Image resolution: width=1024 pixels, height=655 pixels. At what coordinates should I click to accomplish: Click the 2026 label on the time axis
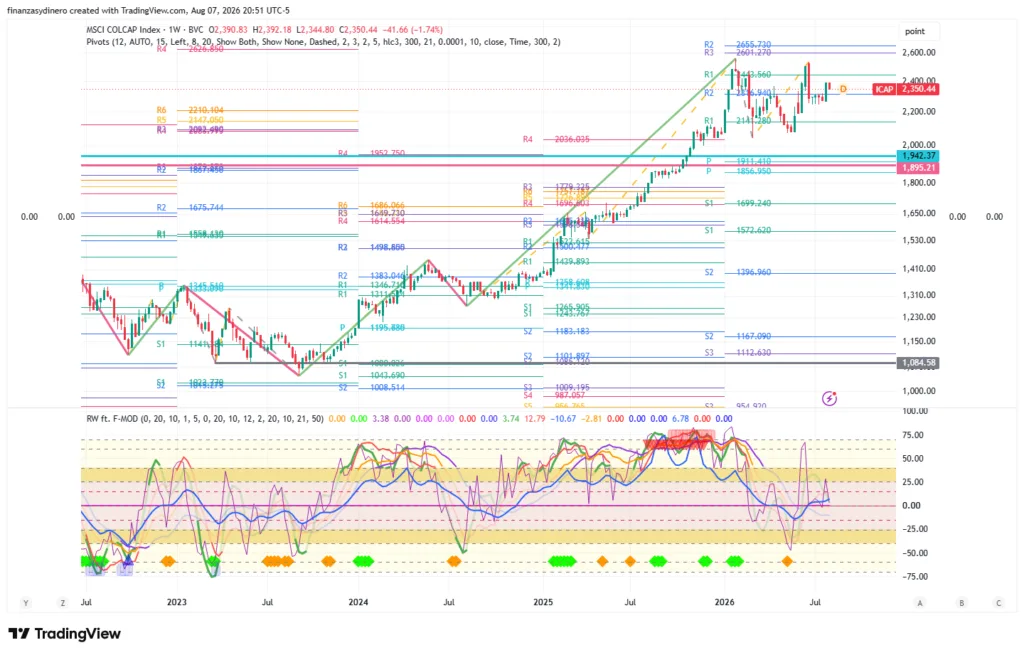point(724,602)
